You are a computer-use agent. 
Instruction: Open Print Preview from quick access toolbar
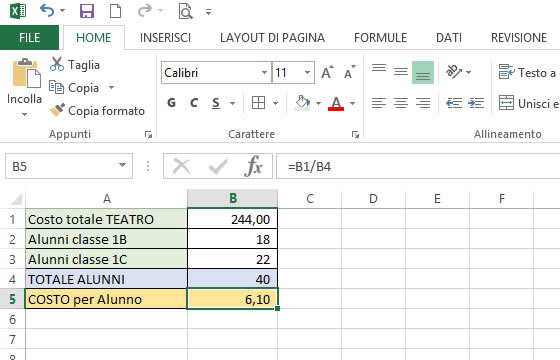point(185,11)
